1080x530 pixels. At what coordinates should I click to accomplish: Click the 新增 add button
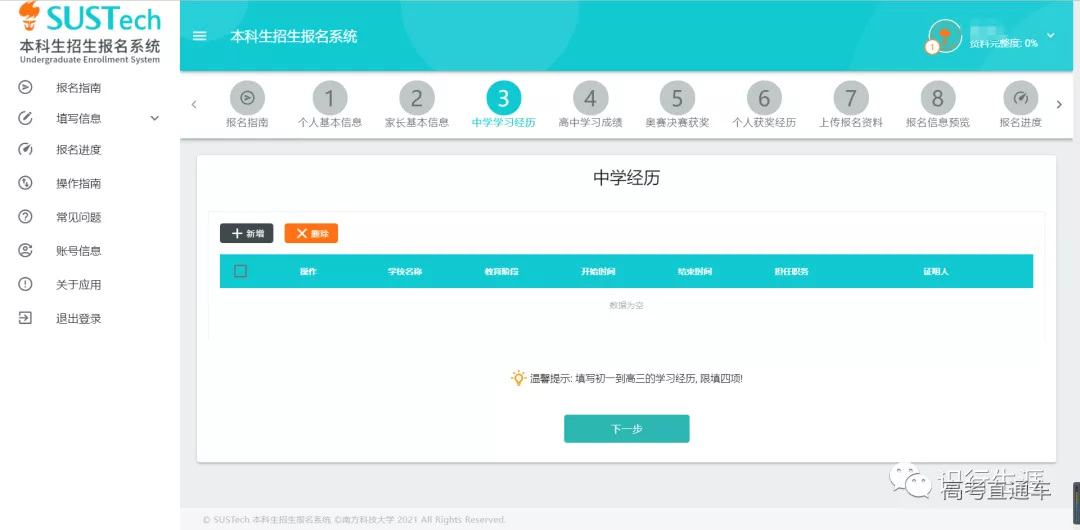247,234
